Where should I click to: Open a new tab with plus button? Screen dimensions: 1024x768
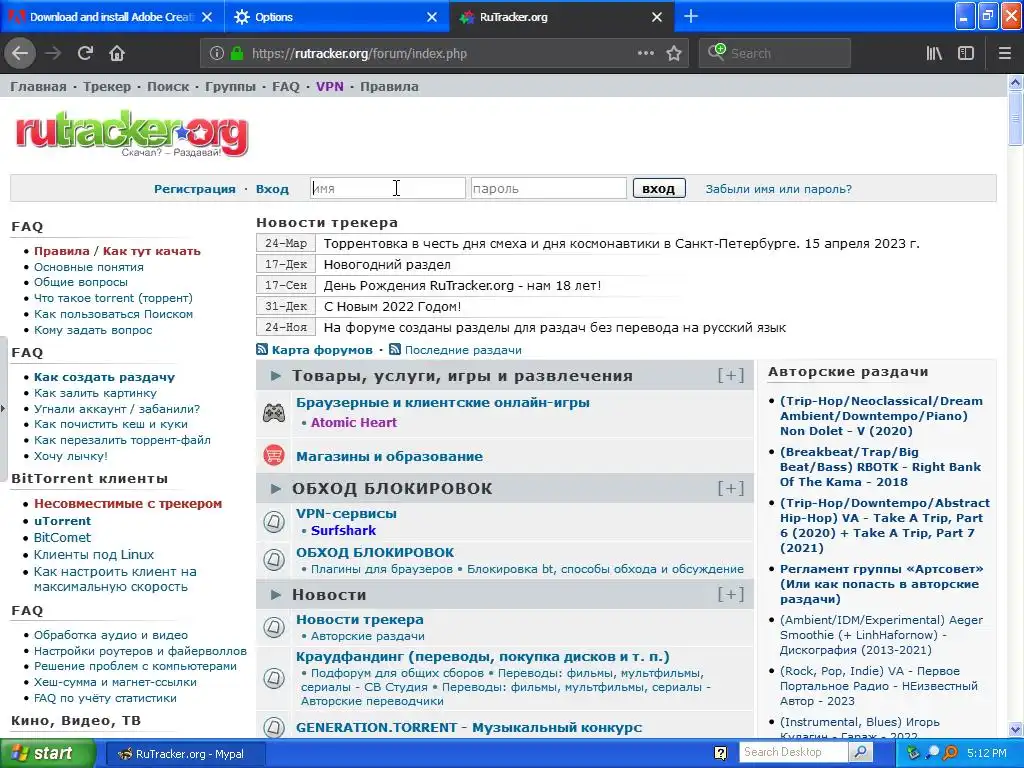click(691, 16)
